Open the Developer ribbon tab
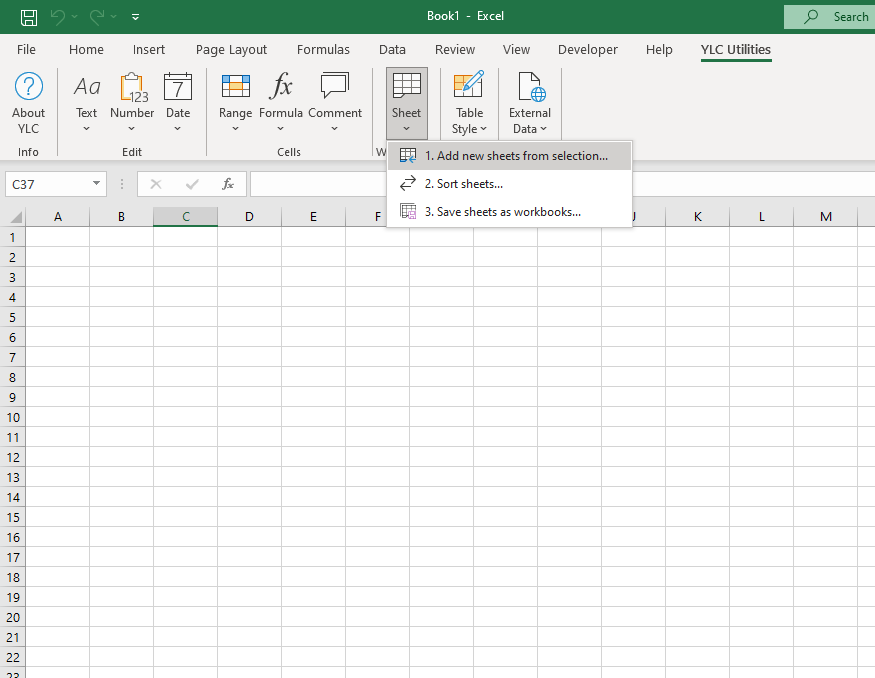The width and height of the screenshot is (875, 678). pos(588,49)
